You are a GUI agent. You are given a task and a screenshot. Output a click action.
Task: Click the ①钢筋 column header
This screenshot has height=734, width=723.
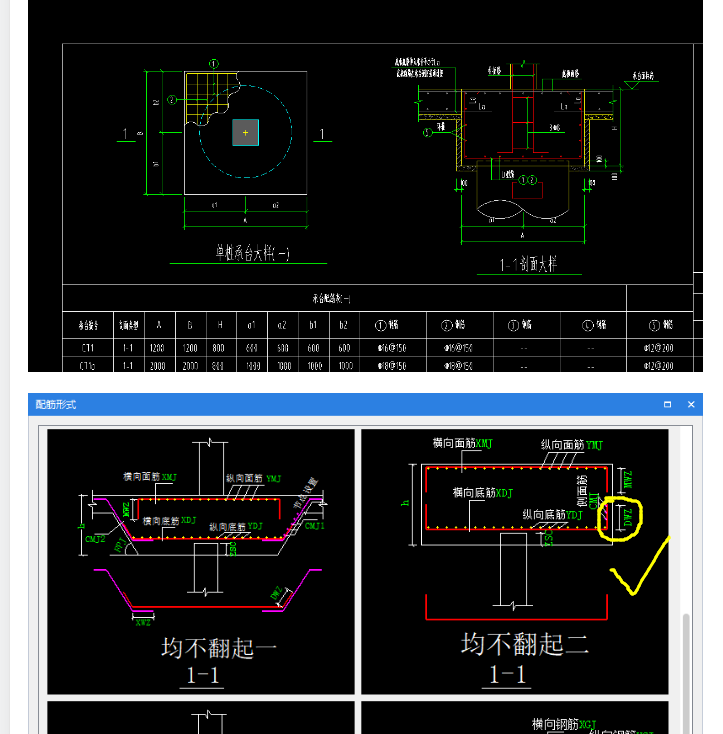click(x=387, y=325)
